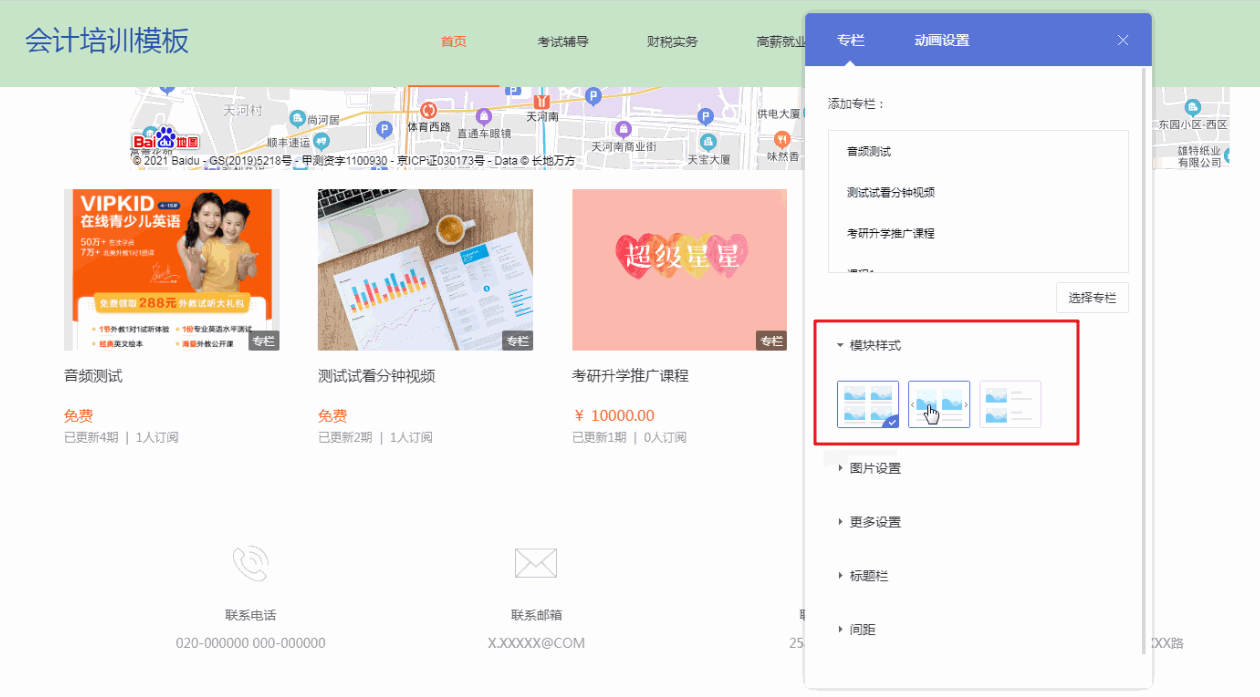Open the 高薪就业 navigation item
The height and width of the screenshot is (697, 1260).
click(781, 42)
